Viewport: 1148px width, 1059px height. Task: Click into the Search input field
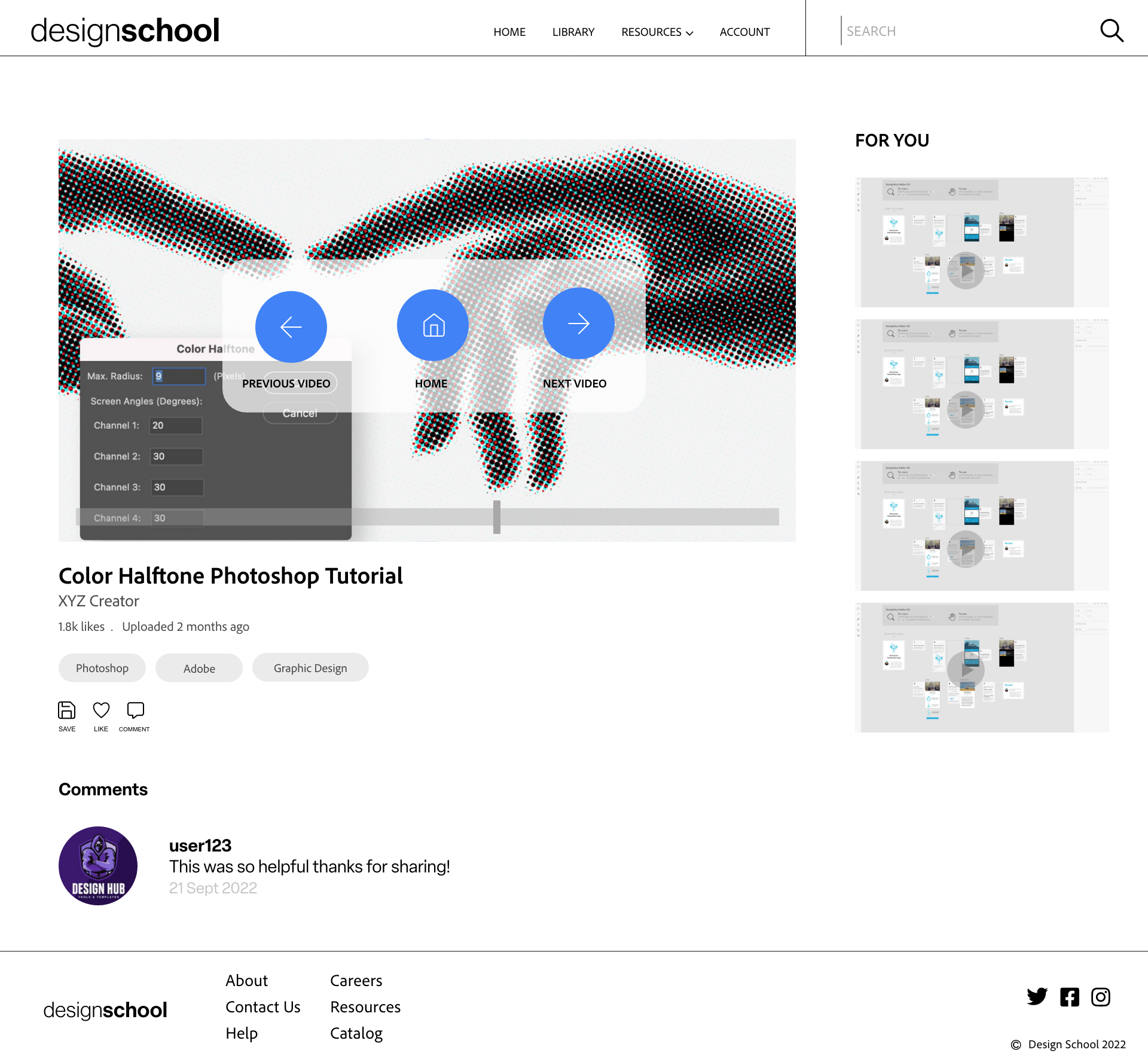(963, 31)
